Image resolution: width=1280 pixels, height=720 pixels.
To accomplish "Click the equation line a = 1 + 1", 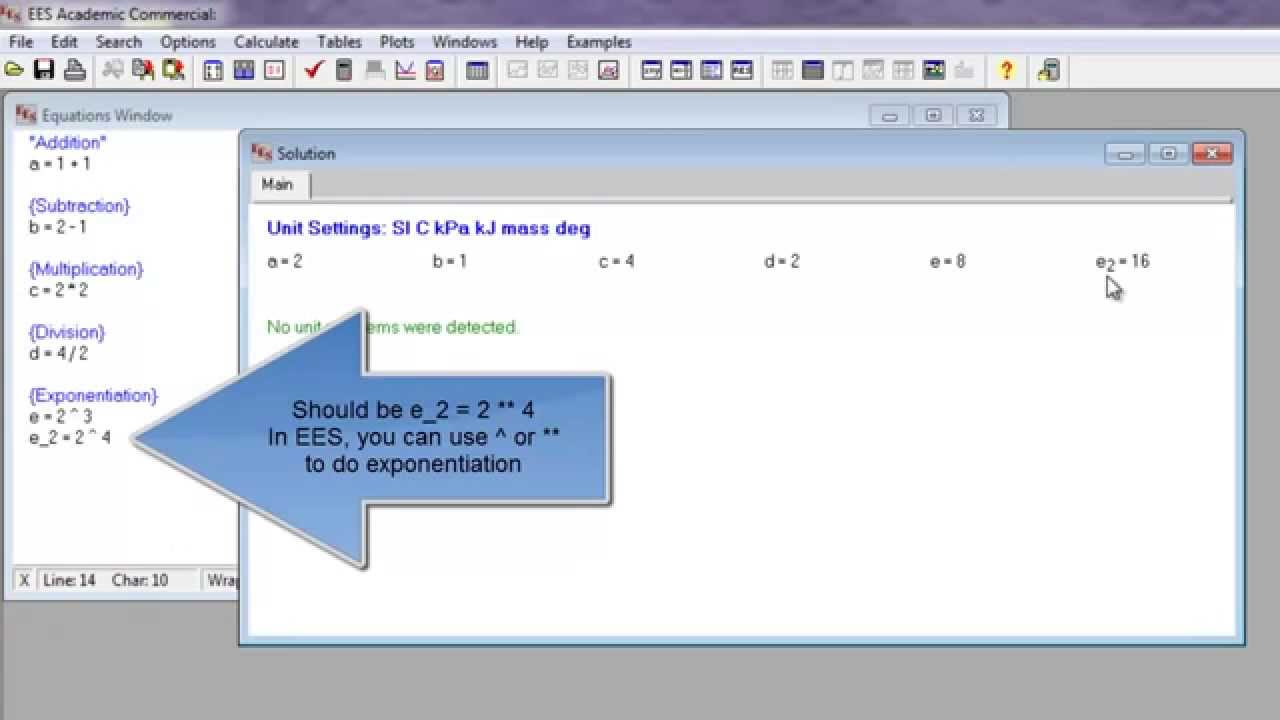I will 60,164.
